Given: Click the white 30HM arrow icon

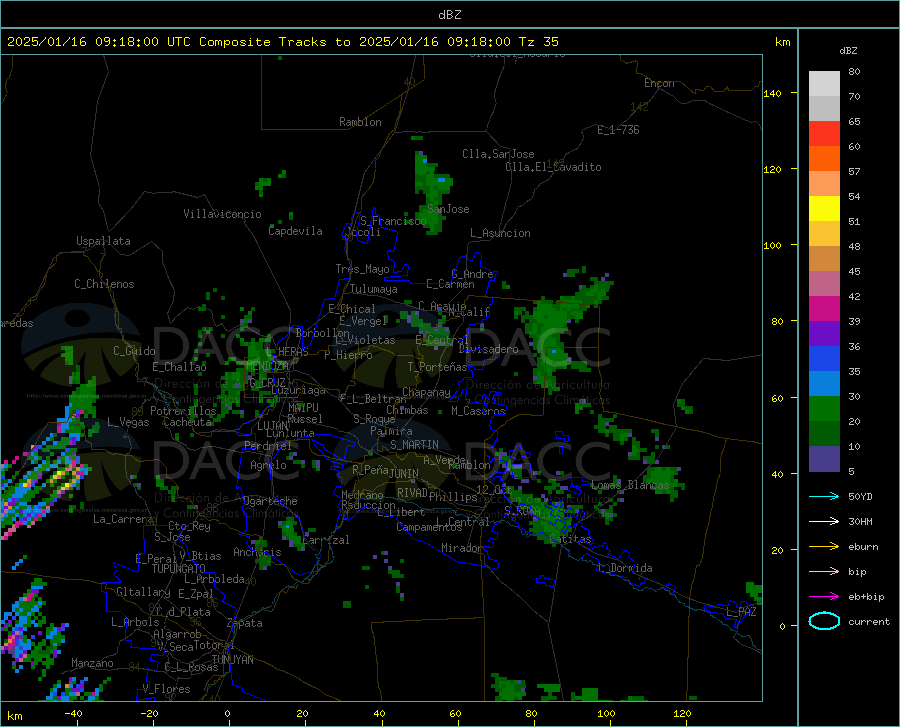Looking at the screenshot, I should tap(824, 521).
